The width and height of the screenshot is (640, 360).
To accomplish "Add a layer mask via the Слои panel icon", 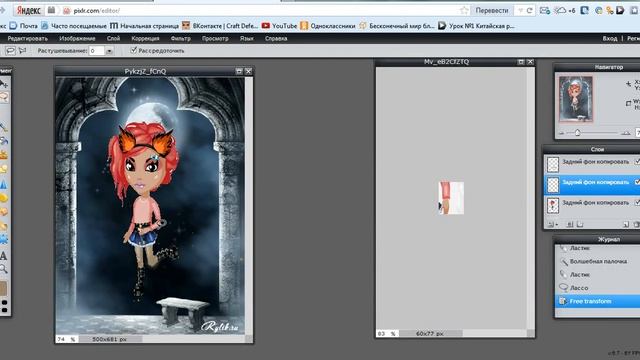I will pos(570,224).
